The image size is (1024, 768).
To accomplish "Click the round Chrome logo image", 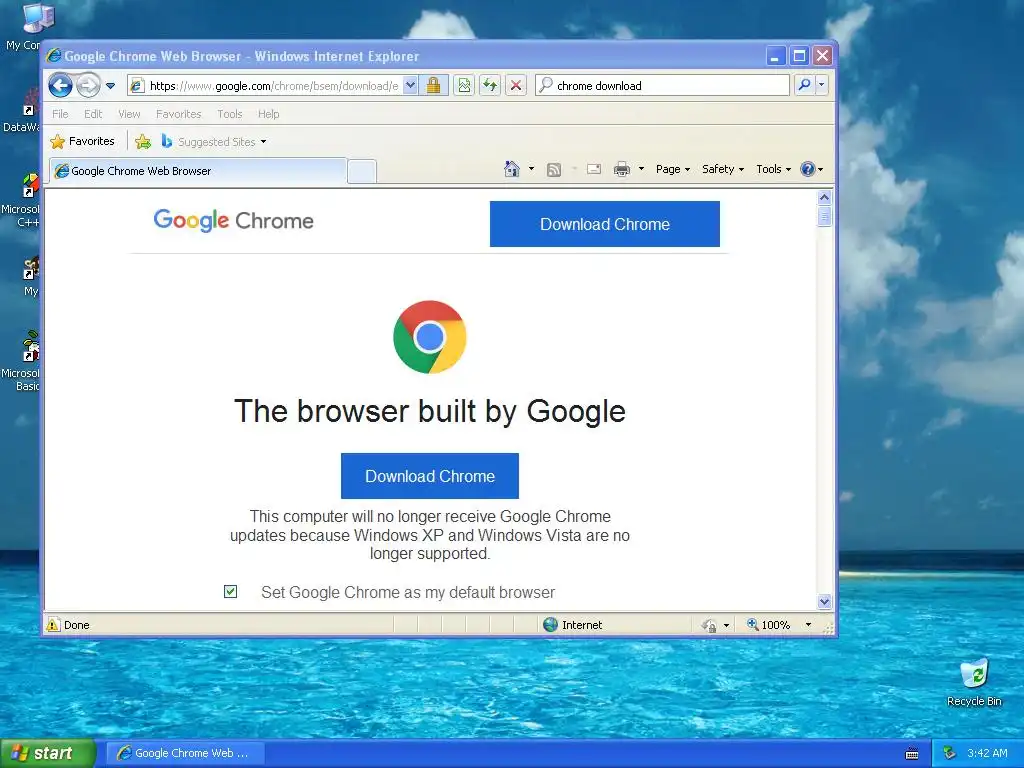I will 430,337.
